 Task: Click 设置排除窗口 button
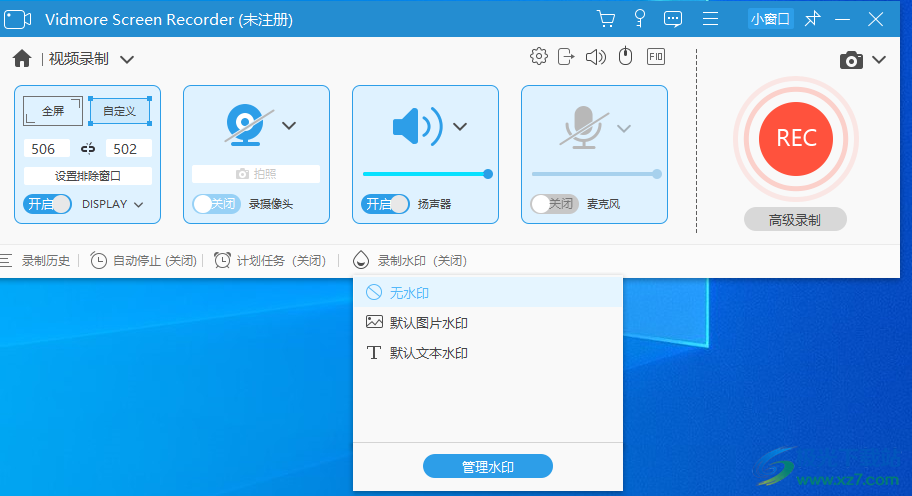88,176
